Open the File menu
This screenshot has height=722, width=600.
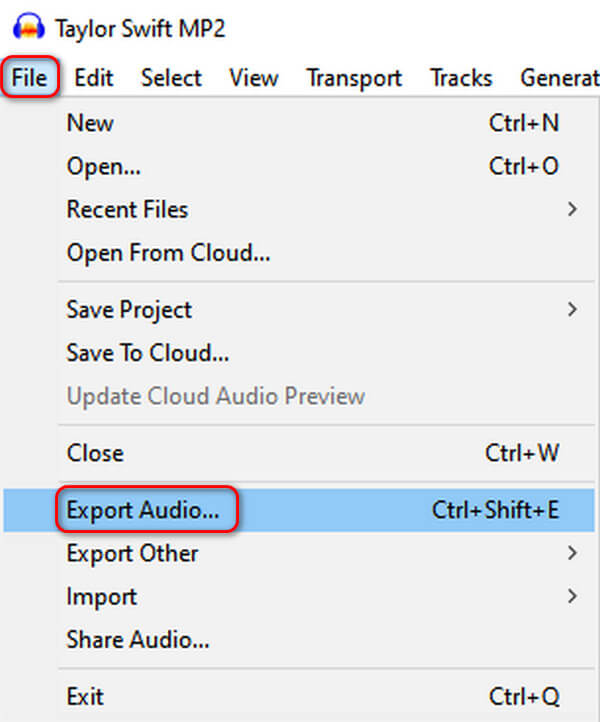click(30, 77)
